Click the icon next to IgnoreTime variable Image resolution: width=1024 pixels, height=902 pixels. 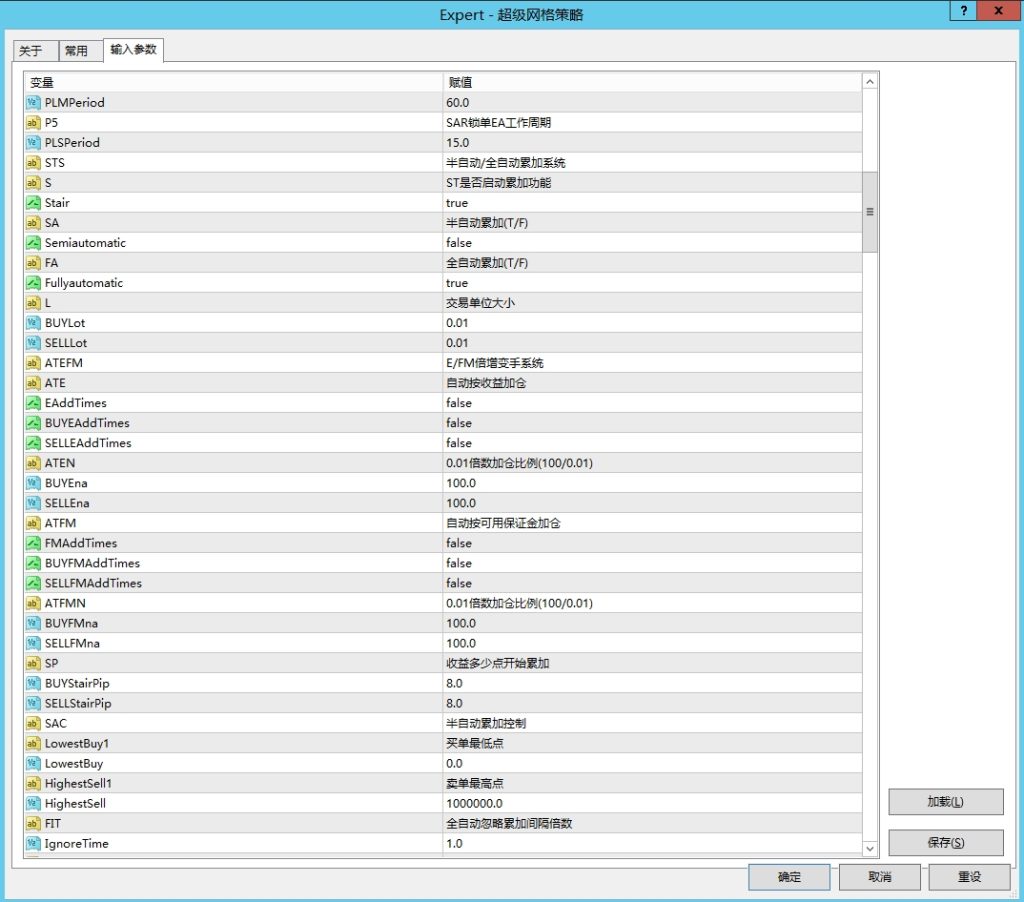coord(33,843)
